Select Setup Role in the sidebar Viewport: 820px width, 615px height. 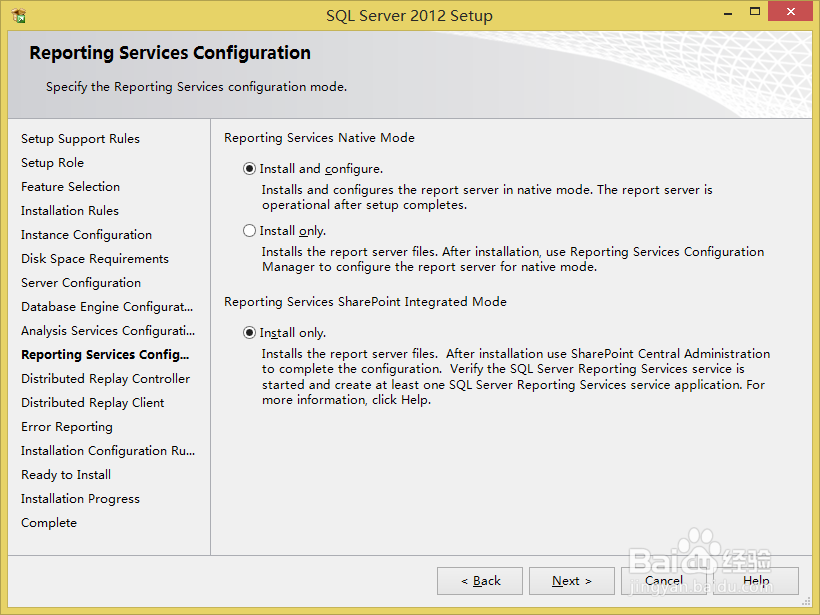[52, 162]
